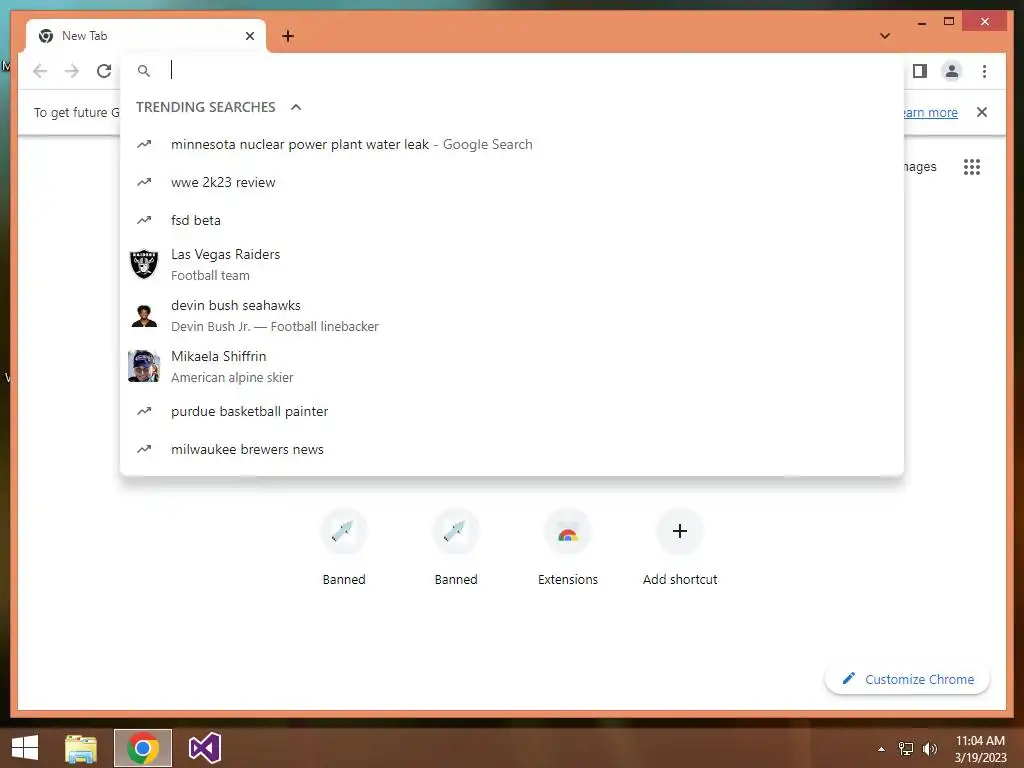Select milwaukee brewers news suggestion
Viewport: 1024px width, 768px height.
coord(512,449)
